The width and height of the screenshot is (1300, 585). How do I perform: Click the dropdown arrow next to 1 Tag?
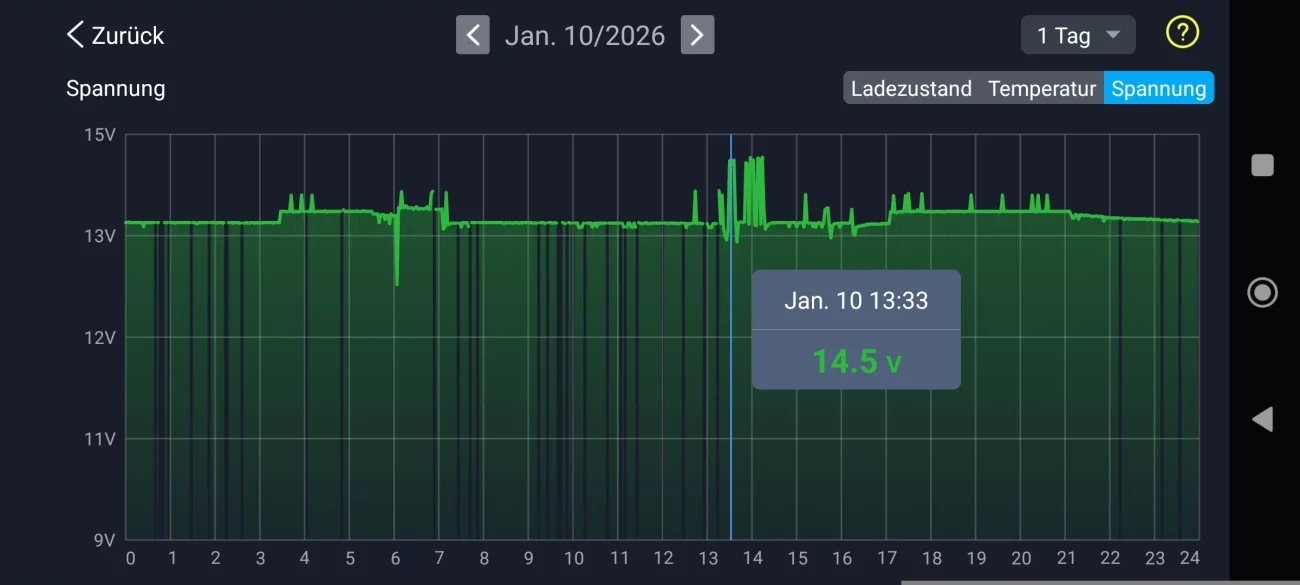click(1112, 35)
